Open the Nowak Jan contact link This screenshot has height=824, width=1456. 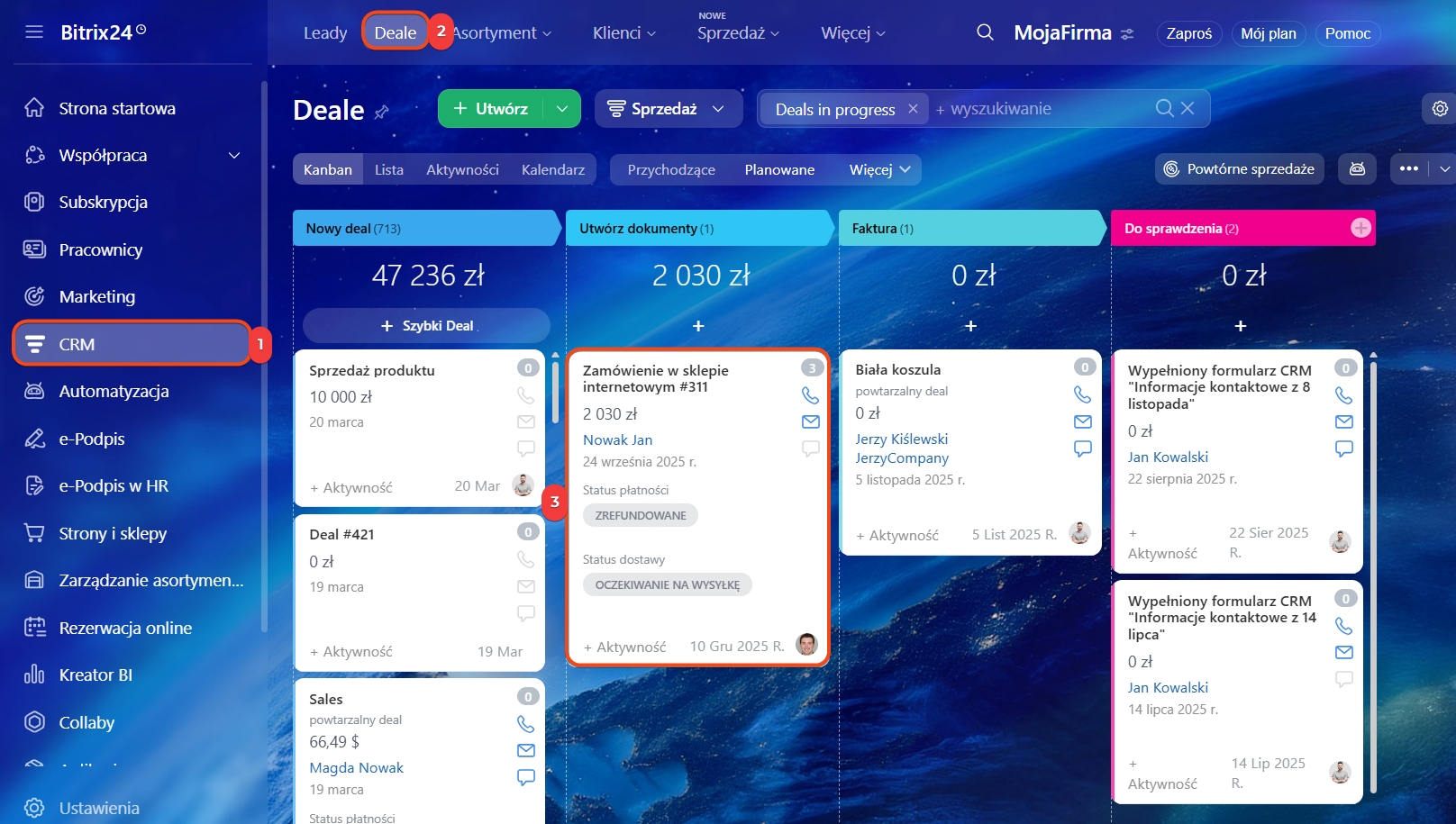pyautogui.click(x=617, y=440)
